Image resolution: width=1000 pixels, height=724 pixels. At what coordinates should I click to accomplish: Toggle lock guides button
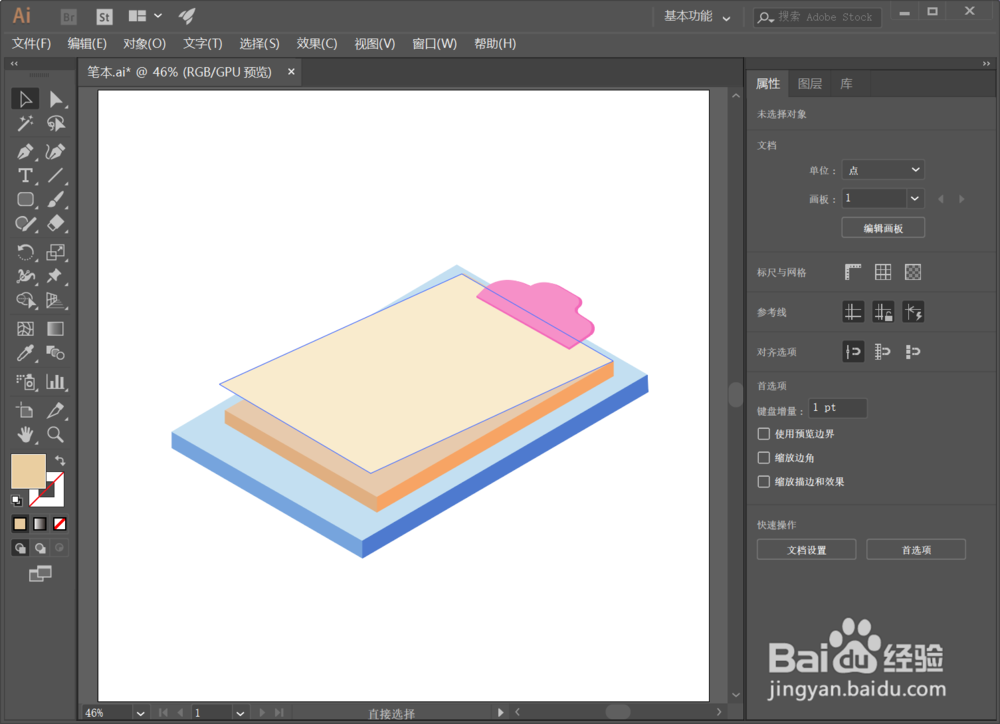(x=883, y=312)
